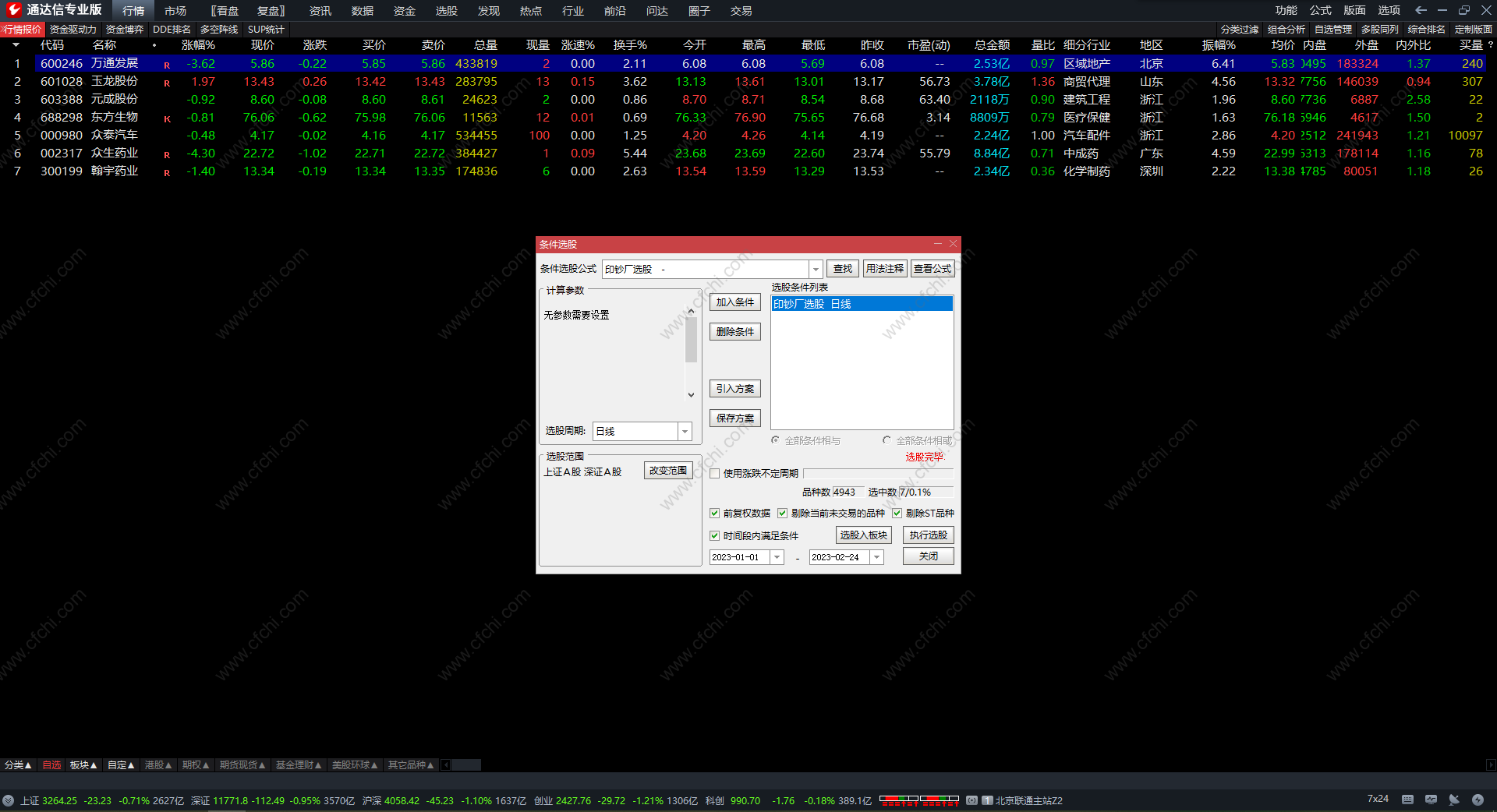
Task: Click the satellite dish icon in status bar
Action: click(1454, 800)
